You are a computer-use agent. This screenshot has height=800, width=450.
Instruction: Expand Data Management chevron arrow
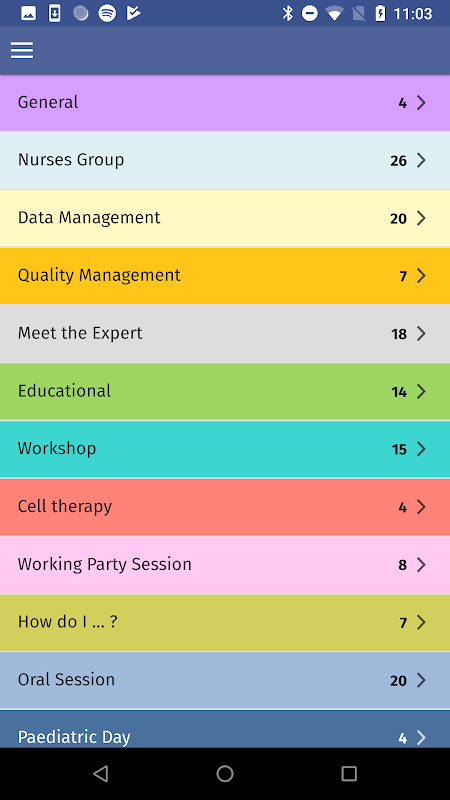coord(421,218)
